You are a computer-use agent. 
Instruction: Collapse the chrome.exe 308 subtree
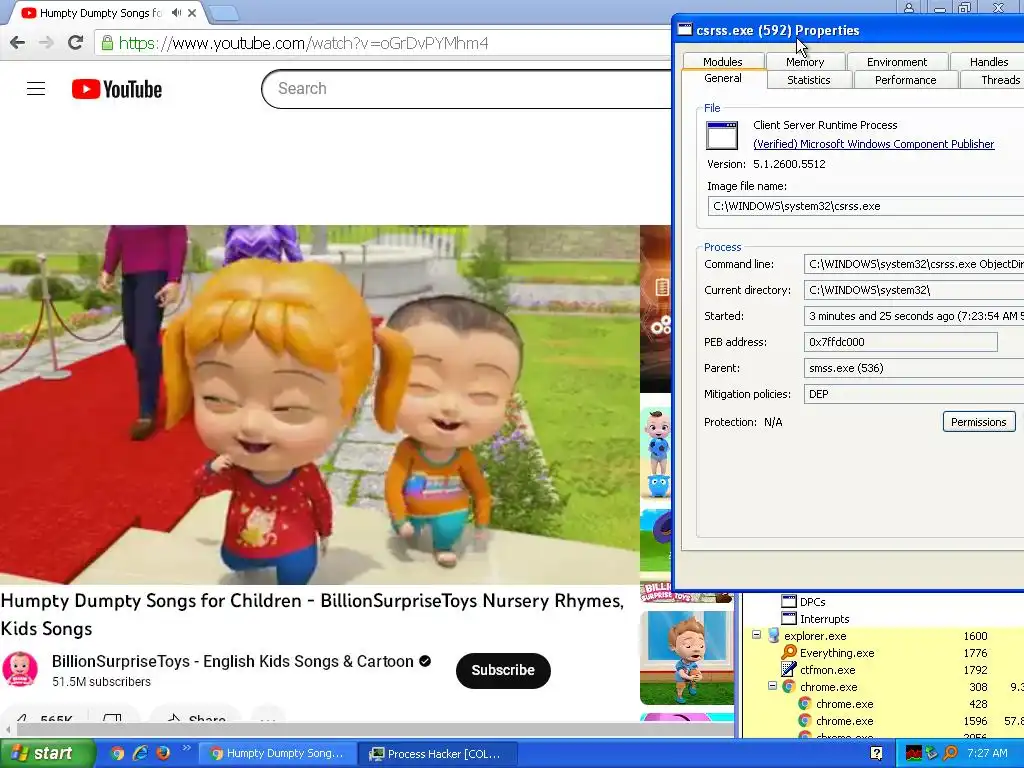772,686
